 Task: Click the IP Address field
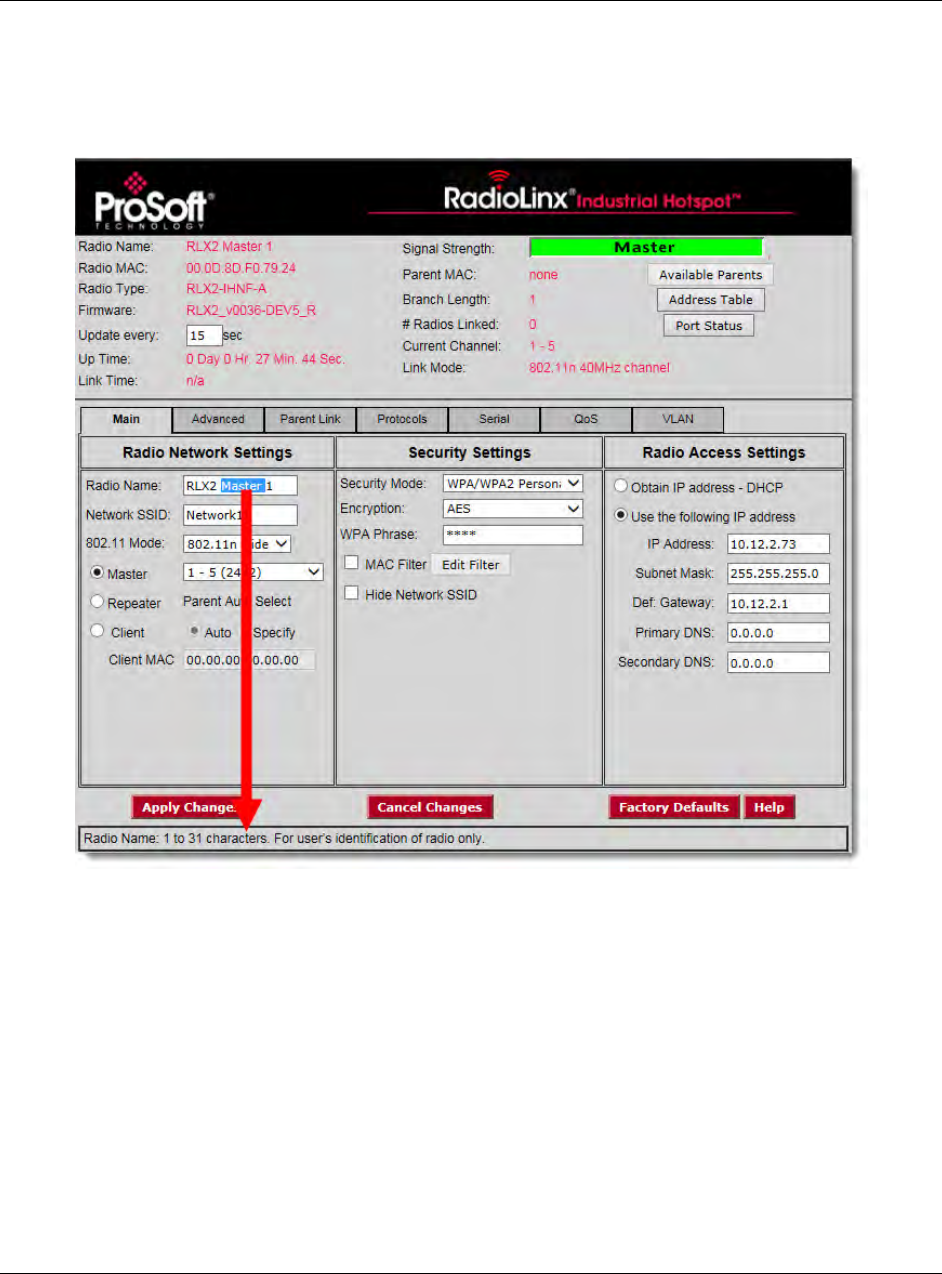pyautogui.click(x=778, y=544)
